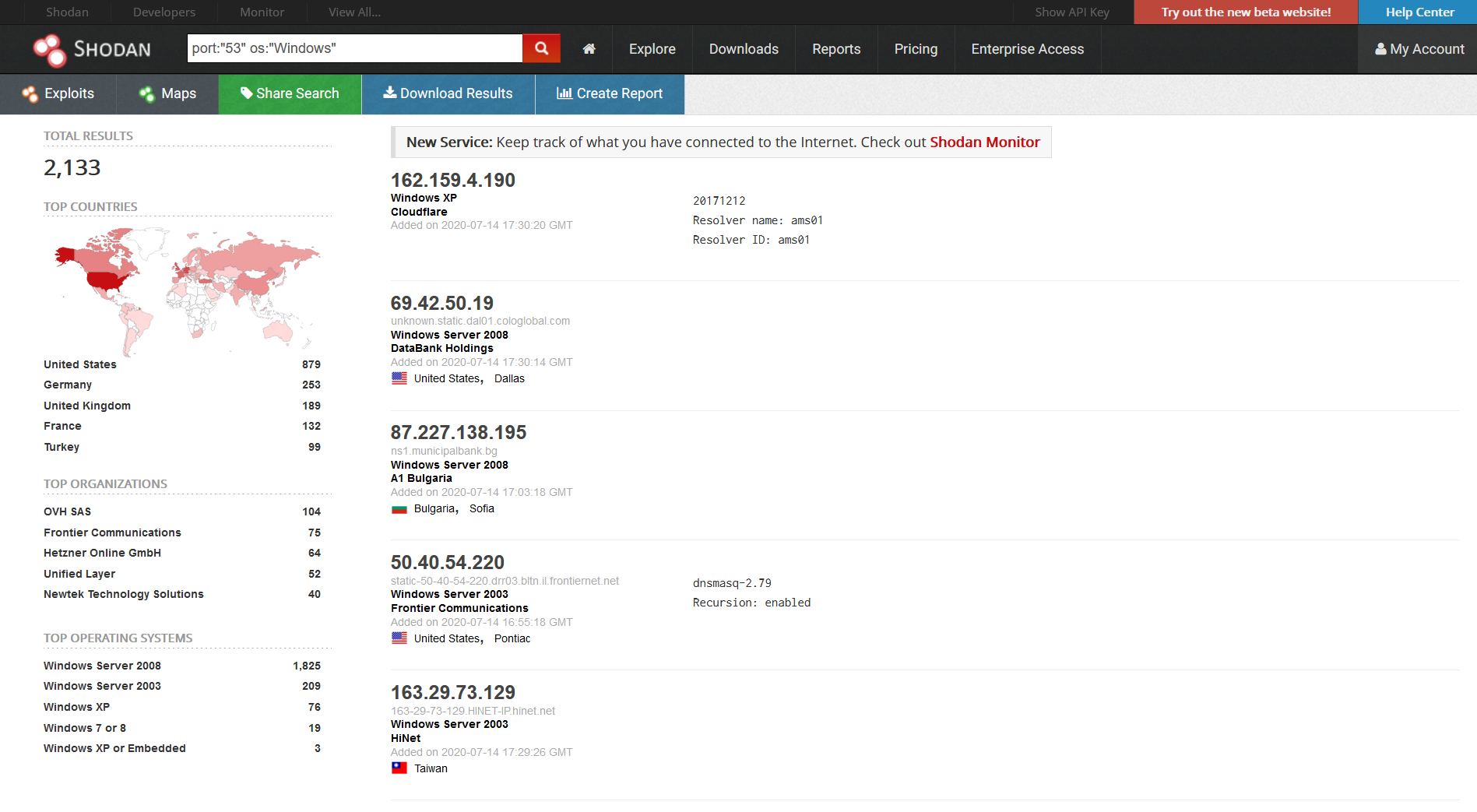Image resolution: width=1477 pixels, height=812 pixels.
Task: Click the A1 Bulgaria organization link
Action: [x=421, y=478]
